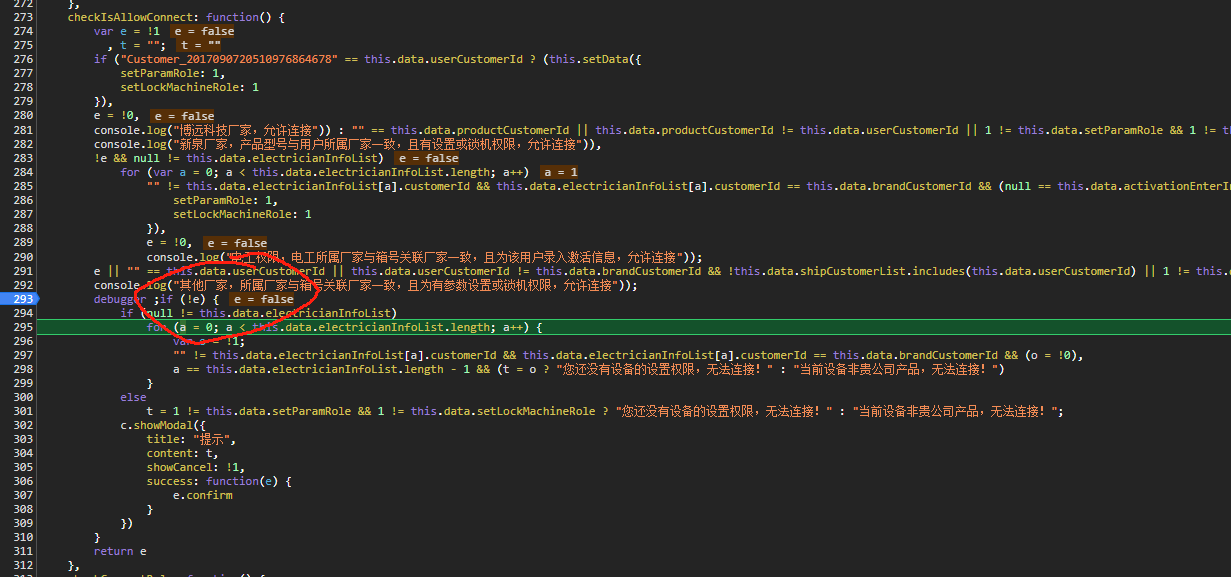The height and width of the screenshot is (577, 1231).
Task: Click the 'for' keyword on highlighted line 295
Action: tap(157, 327)
